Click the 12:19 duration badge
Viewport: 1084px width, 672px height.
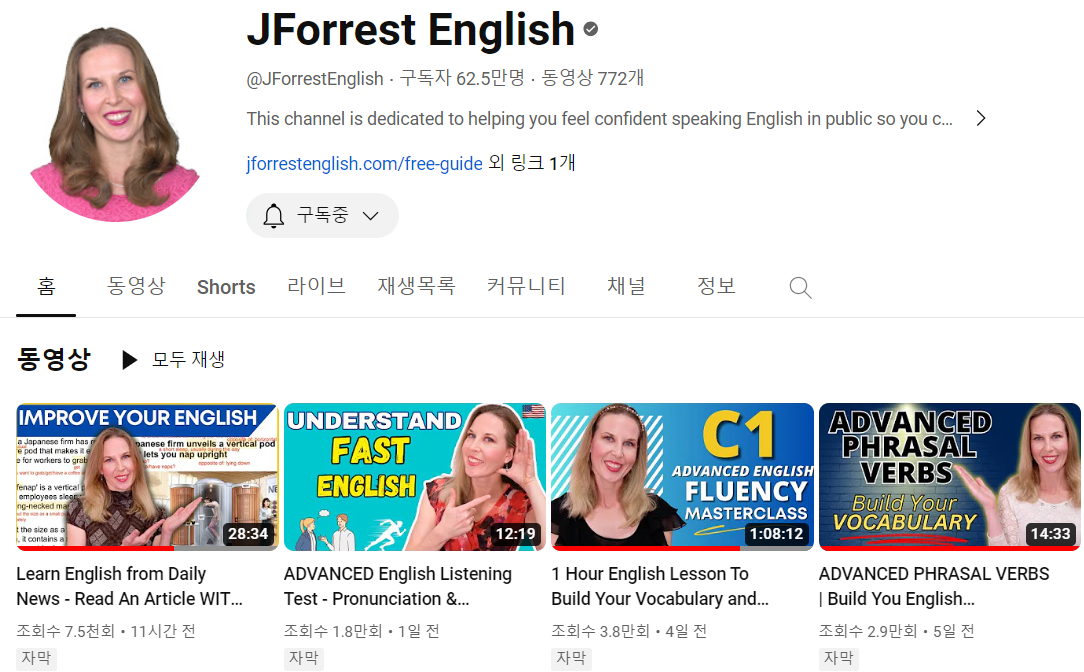516,534
